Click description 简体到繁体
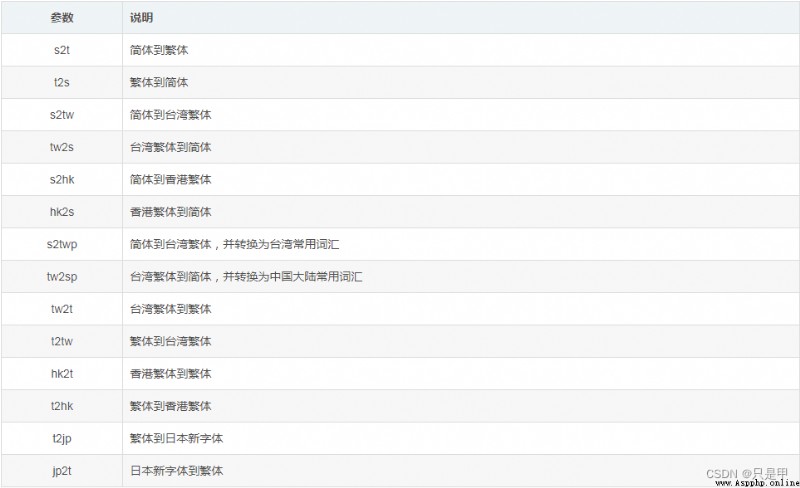800x488 pixels. coord(159,50)
